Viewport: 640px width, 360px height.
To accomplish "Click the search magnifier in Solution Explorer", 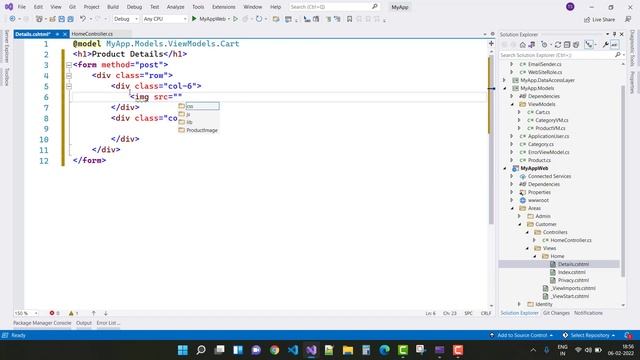I will pos(618,55).
